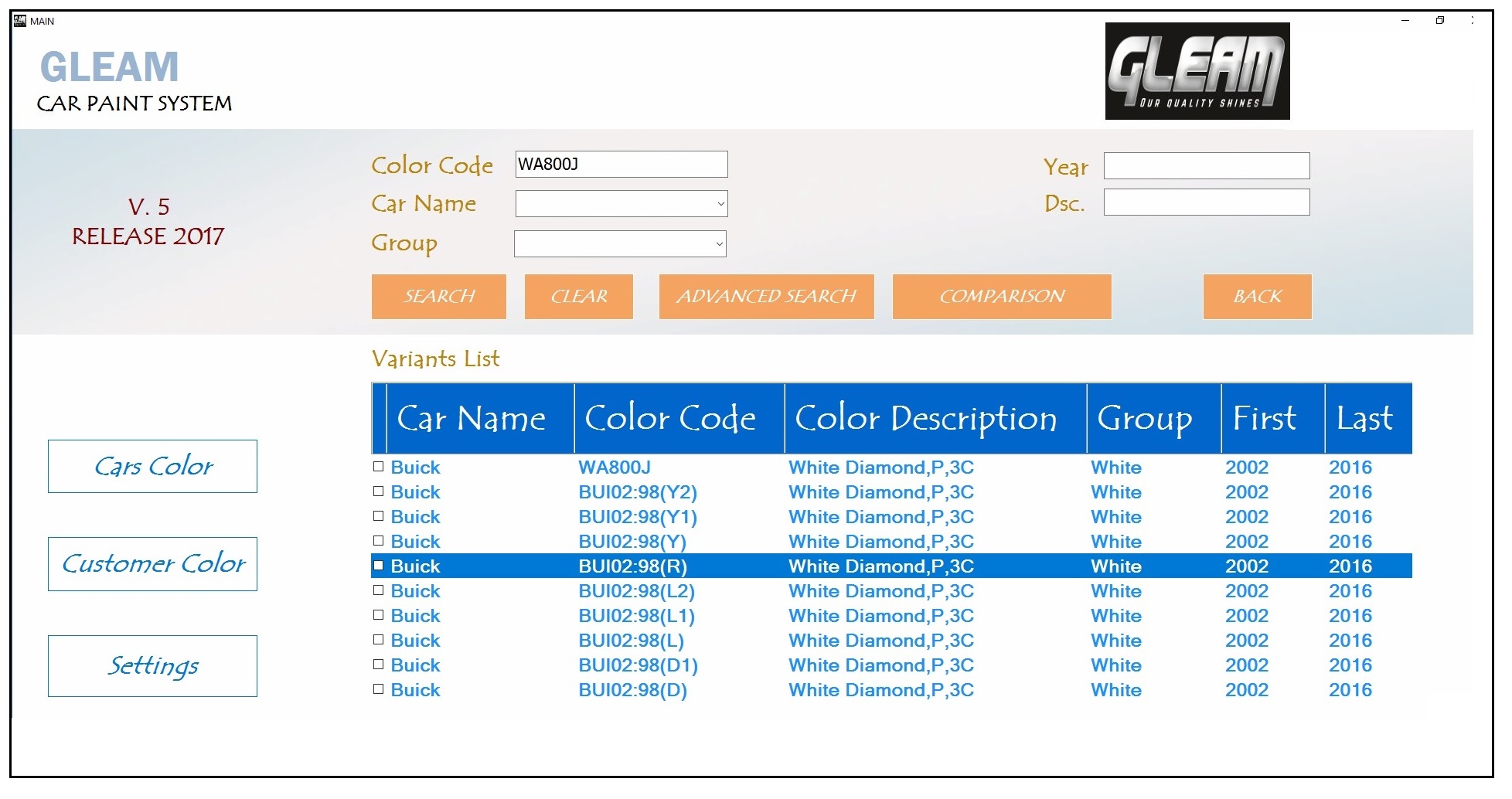Tick the checkbox for BUI02:98(L2)
The height and width of the screenshot is (799, 1512).
pyautogui.click(x=378, y=590)
